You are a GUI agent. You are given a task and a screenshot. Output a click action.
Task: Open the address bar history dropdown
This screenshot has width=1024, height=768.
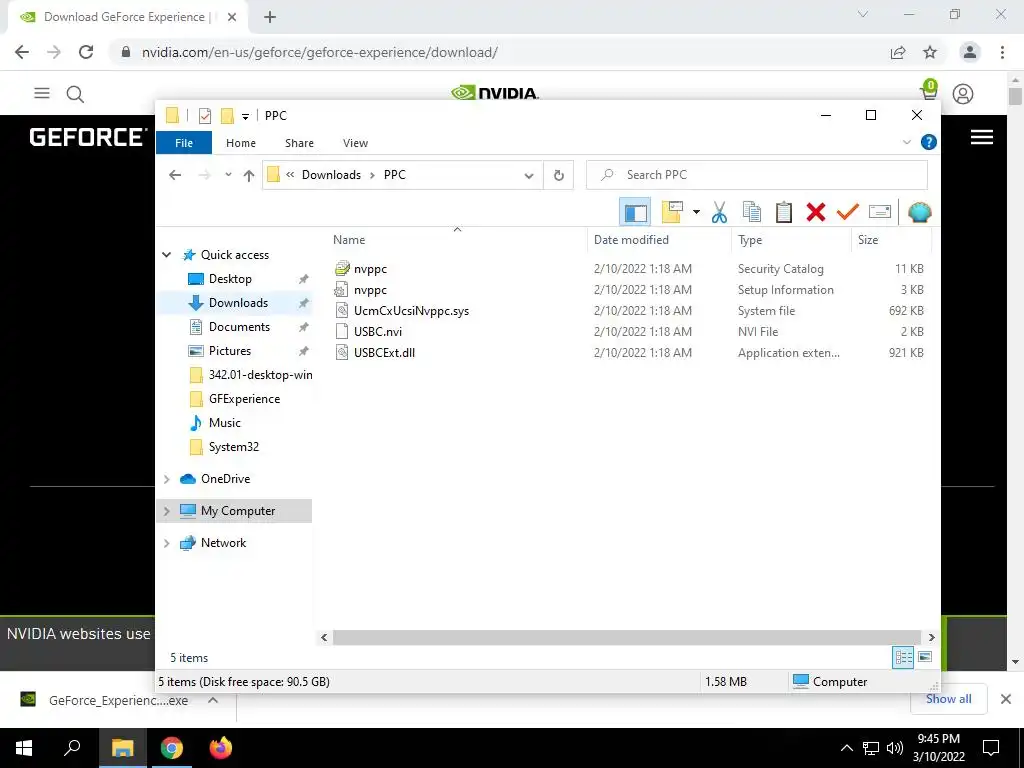tap(529, 175)
